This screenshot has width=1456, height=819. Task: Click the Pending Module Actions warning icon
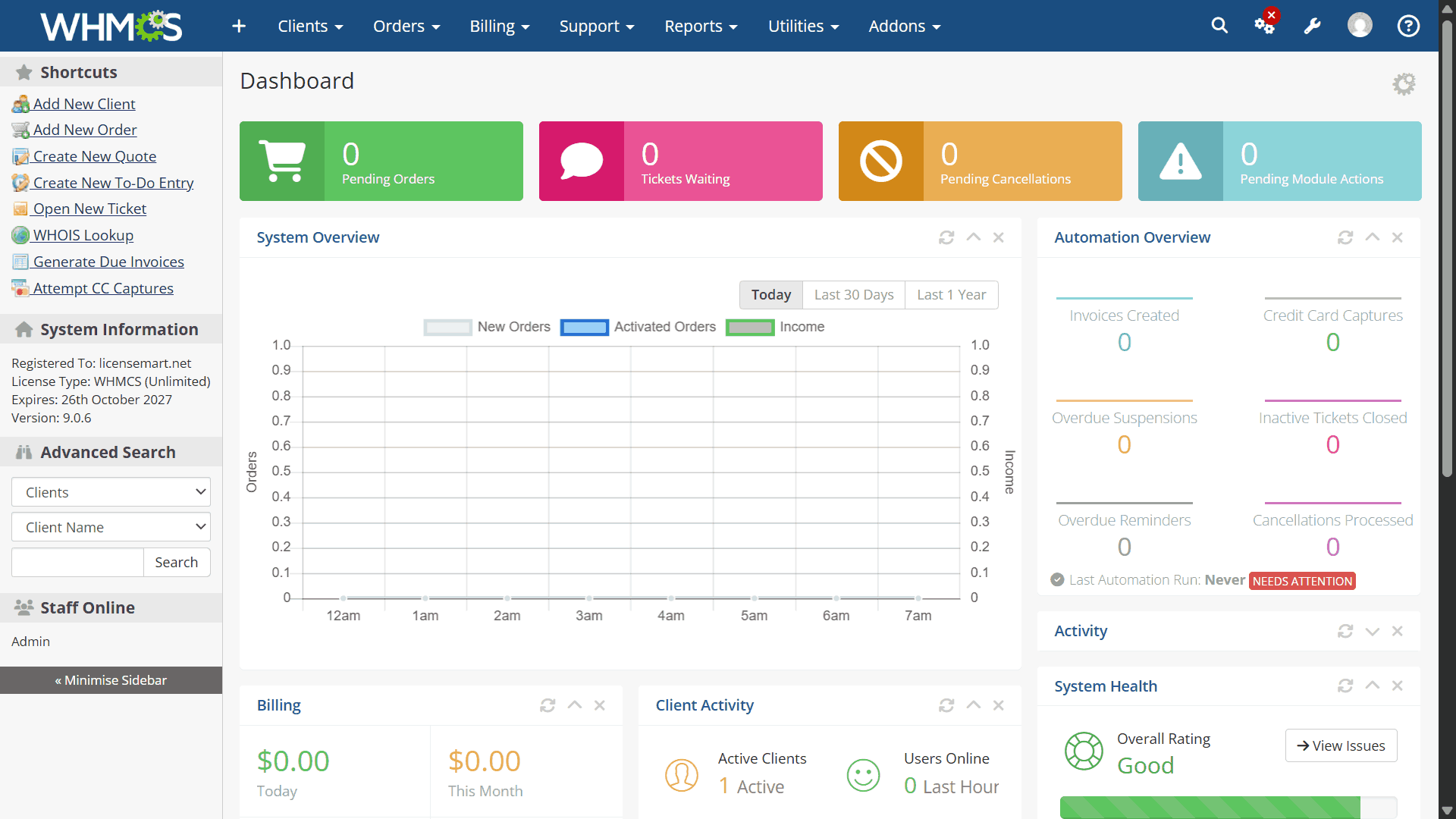pos(1181,161)
